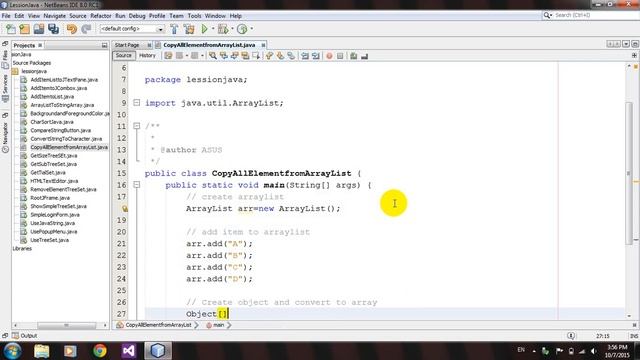The width and height of the screenshot is (640, 360).
Task: Collapse the main method fold at line 16
Action: [137, 185]
